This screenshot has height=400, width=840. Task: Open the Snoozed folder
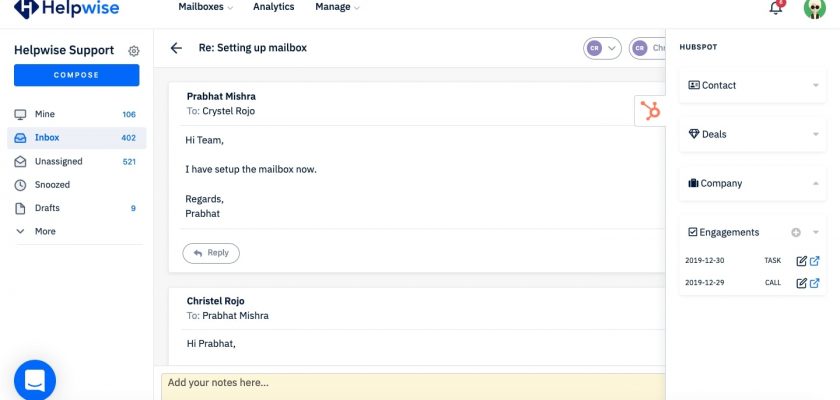(77, 185)
